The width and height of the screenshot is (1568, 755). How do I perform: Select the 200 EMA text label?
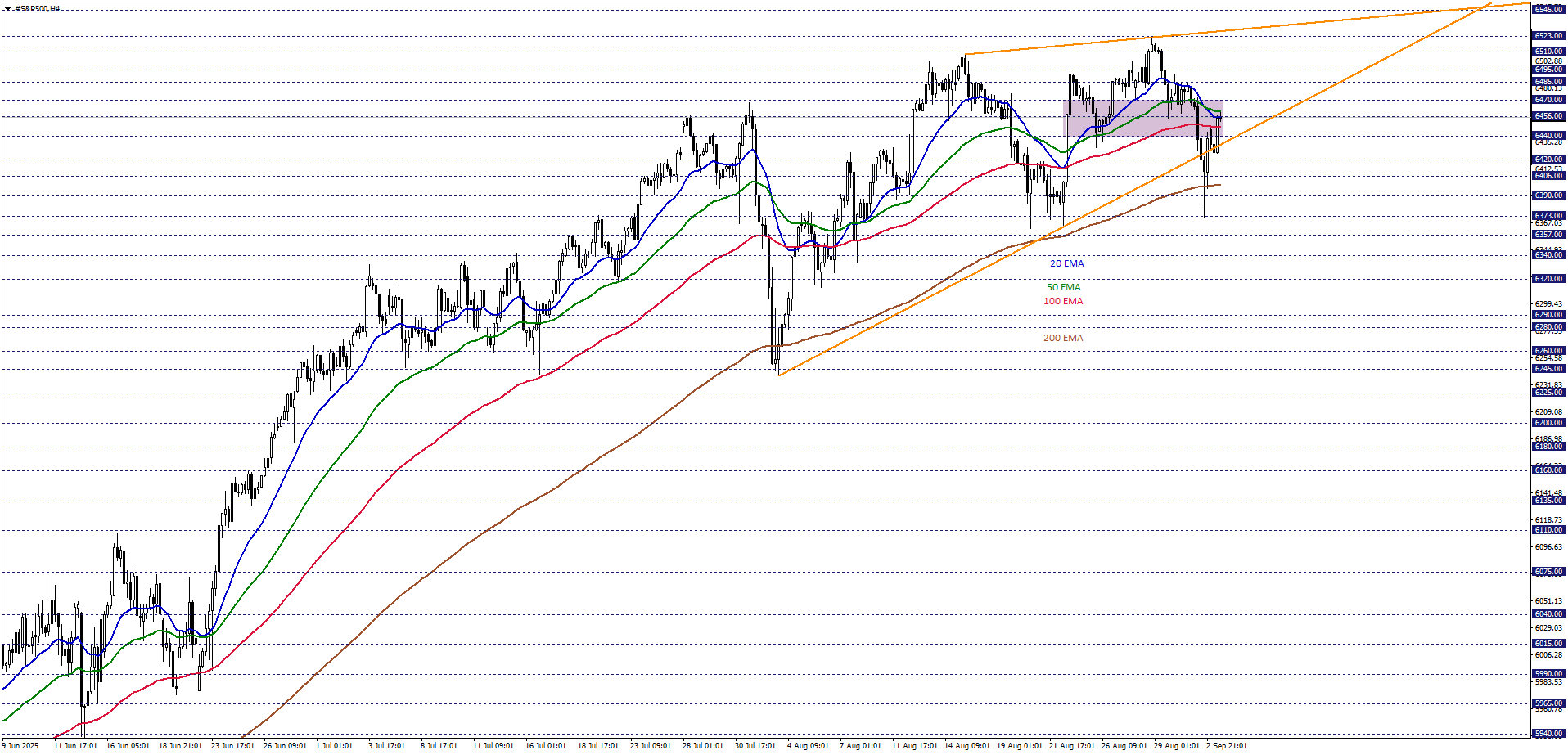point(1063,338)
